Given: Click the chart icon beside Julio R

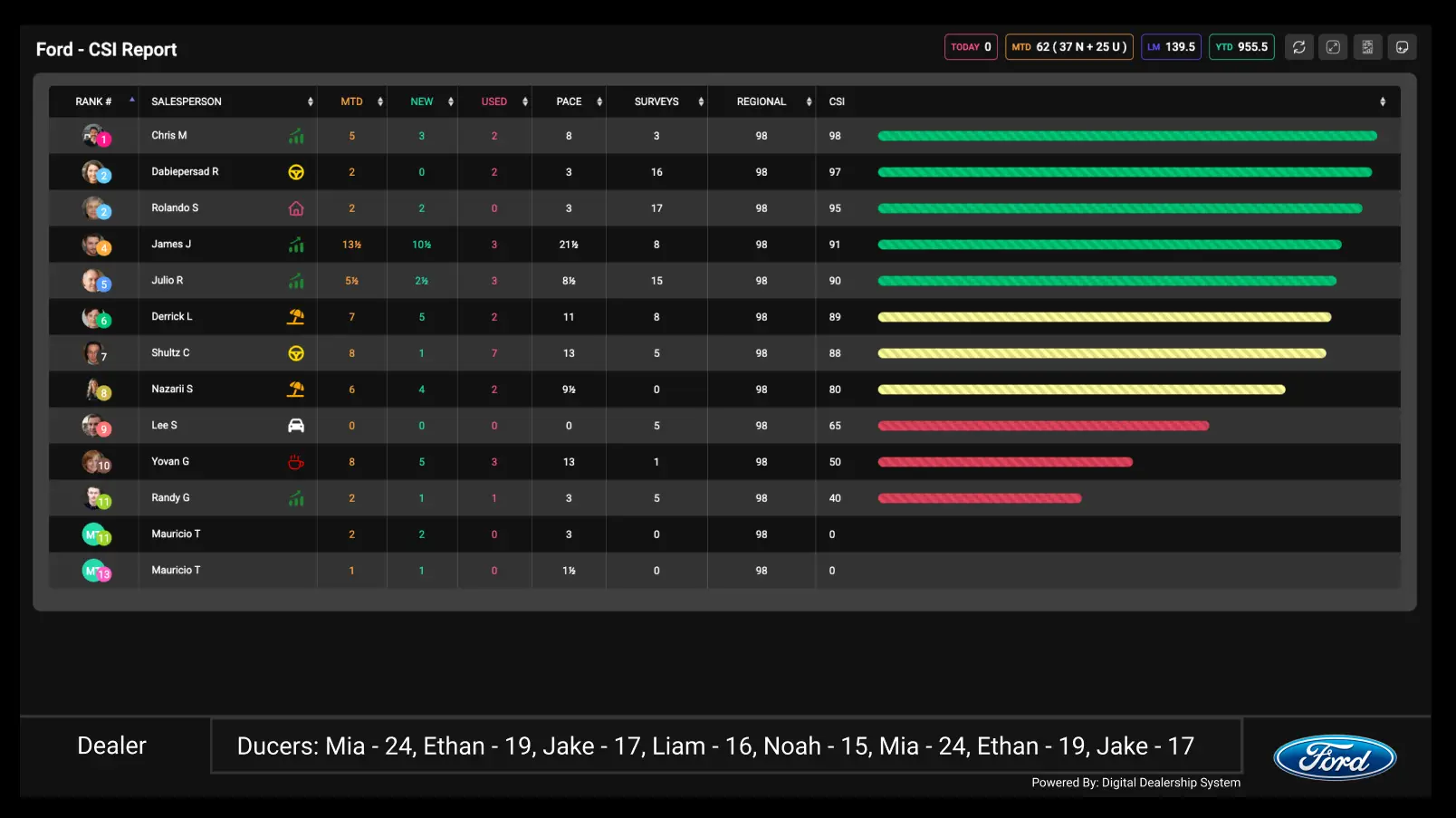Looking at the screenshot, I should (296, 281).
